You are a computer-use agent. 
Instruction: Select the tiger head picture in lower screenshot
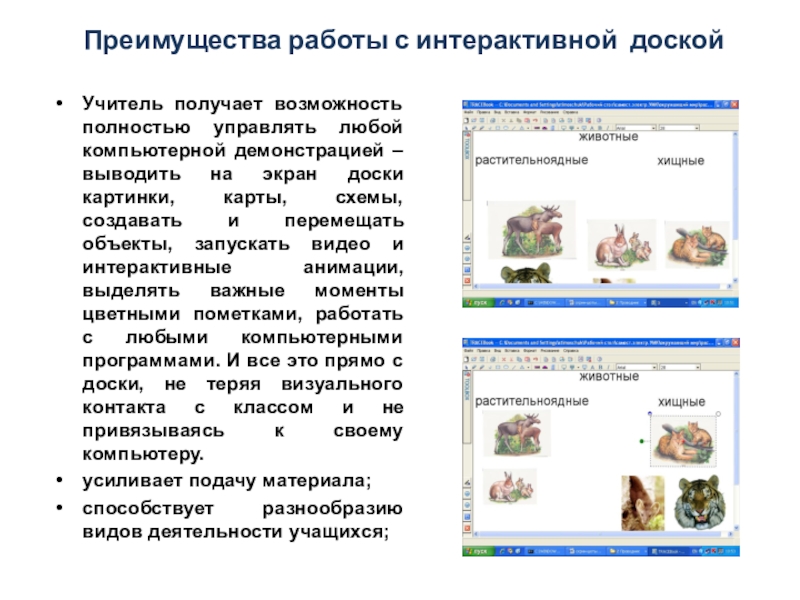tap(700, 503)
